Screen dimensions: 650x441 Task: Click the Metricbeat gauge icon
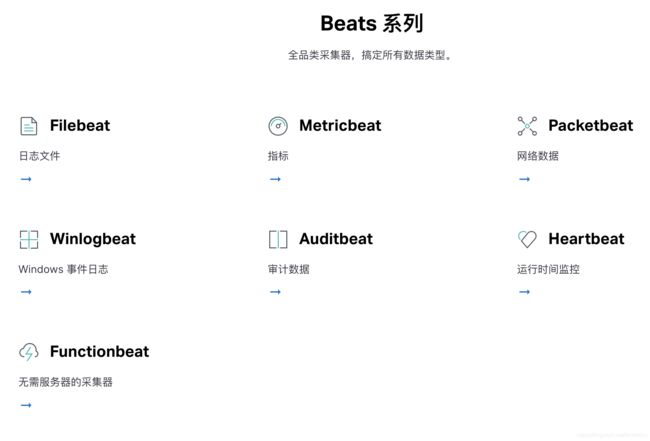[x=278, y=126]
